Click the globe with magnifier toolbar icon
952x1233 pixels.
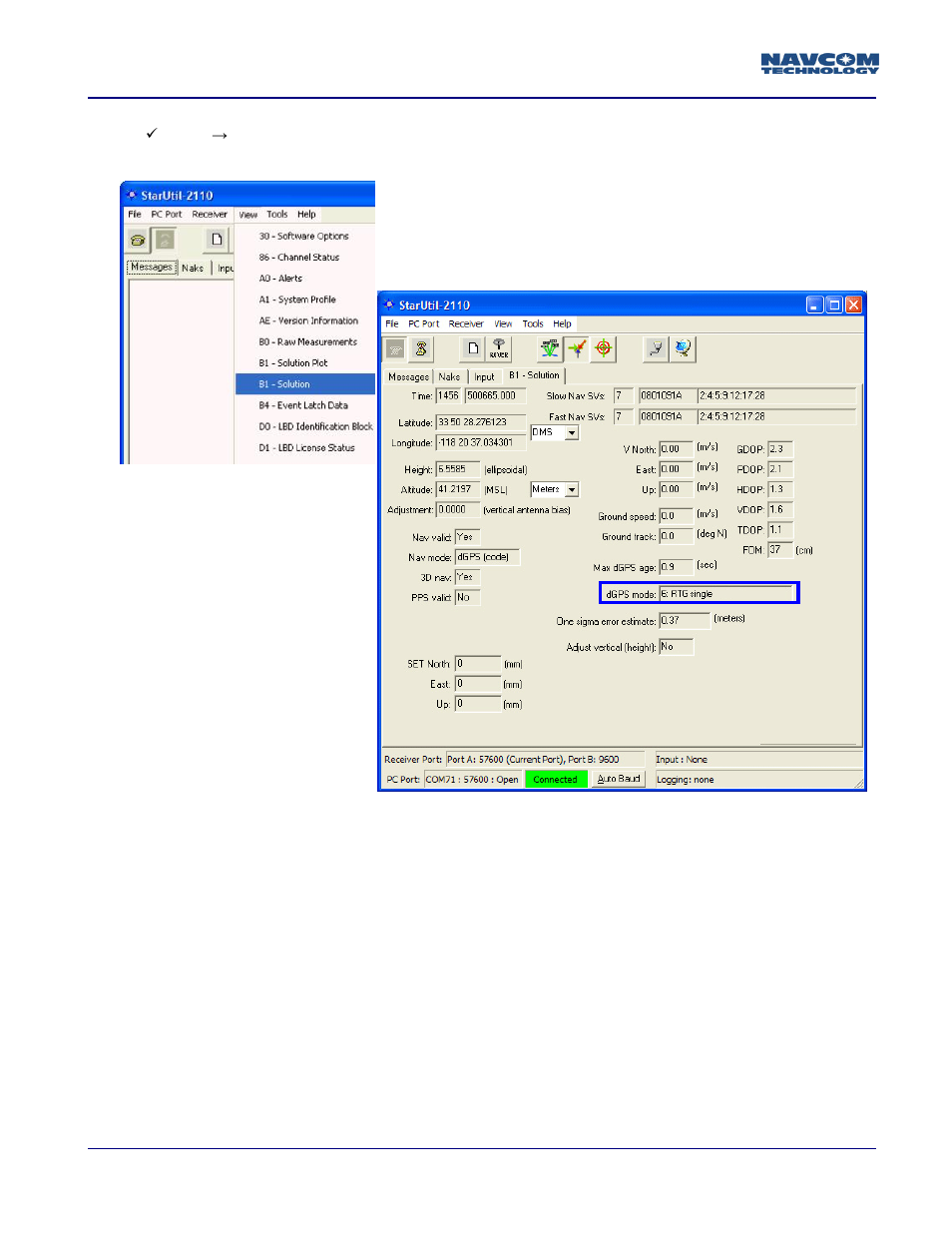click(683, 348)
